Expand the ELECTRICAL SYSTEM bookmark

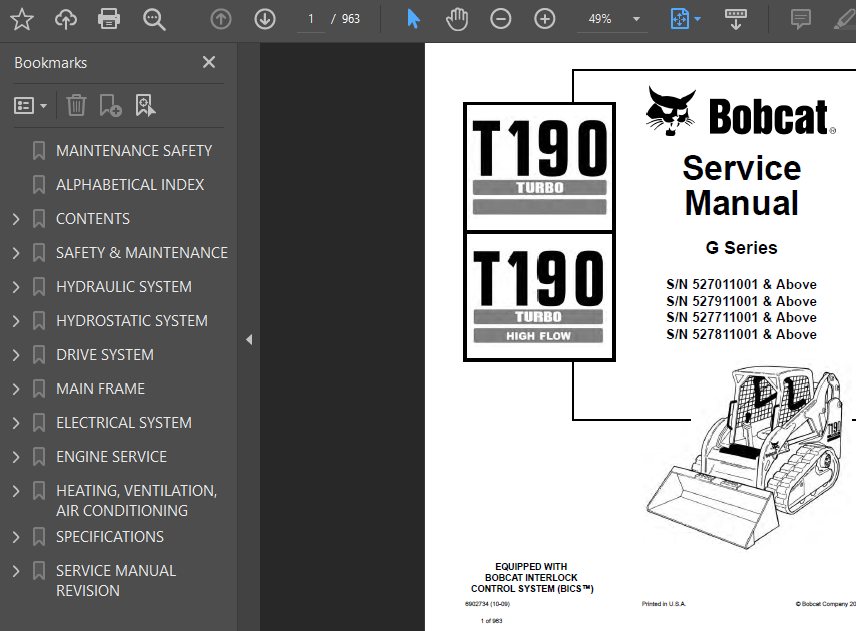tap(16, 423)
